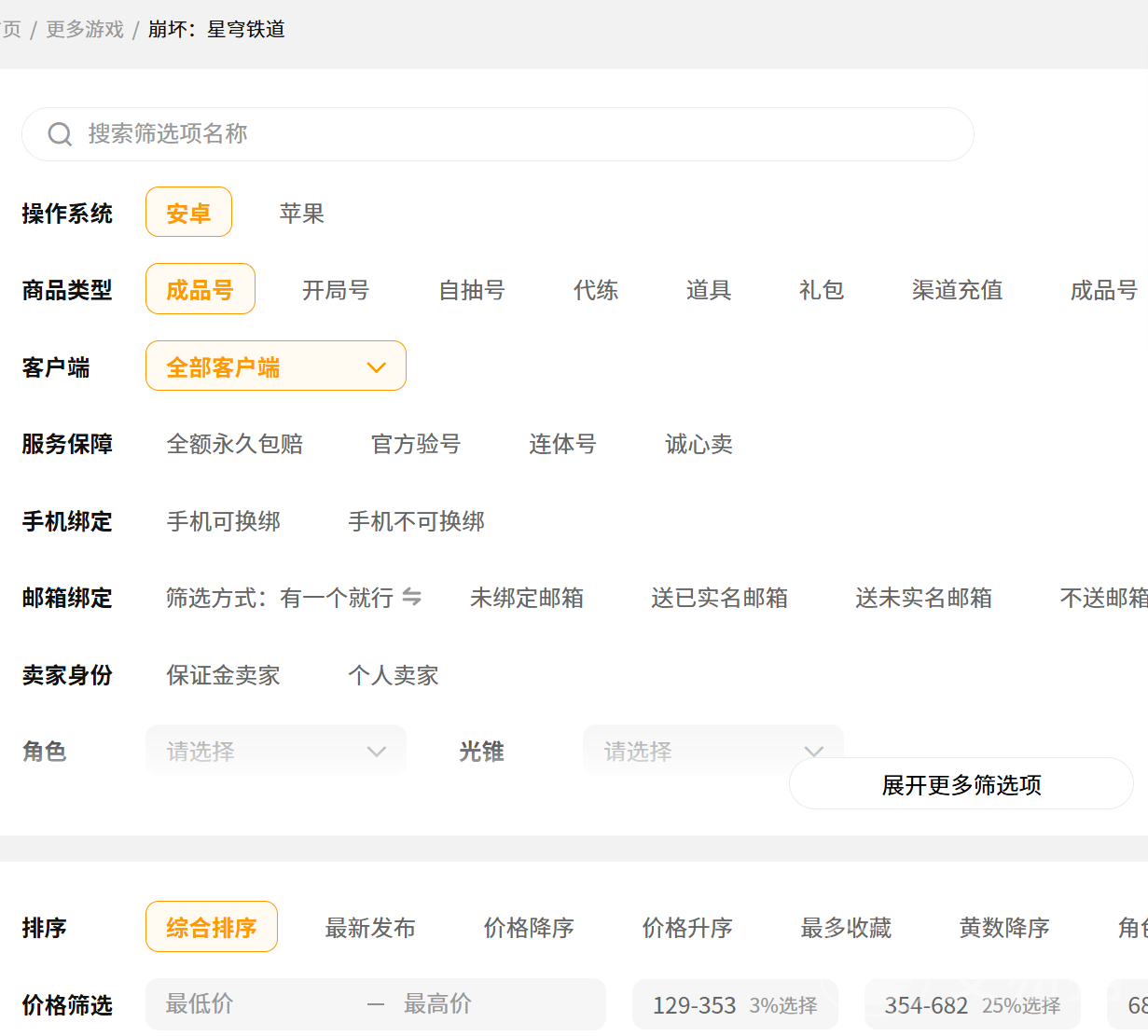Open the 全部客户端 dropdown

click(x=276, y=366)
